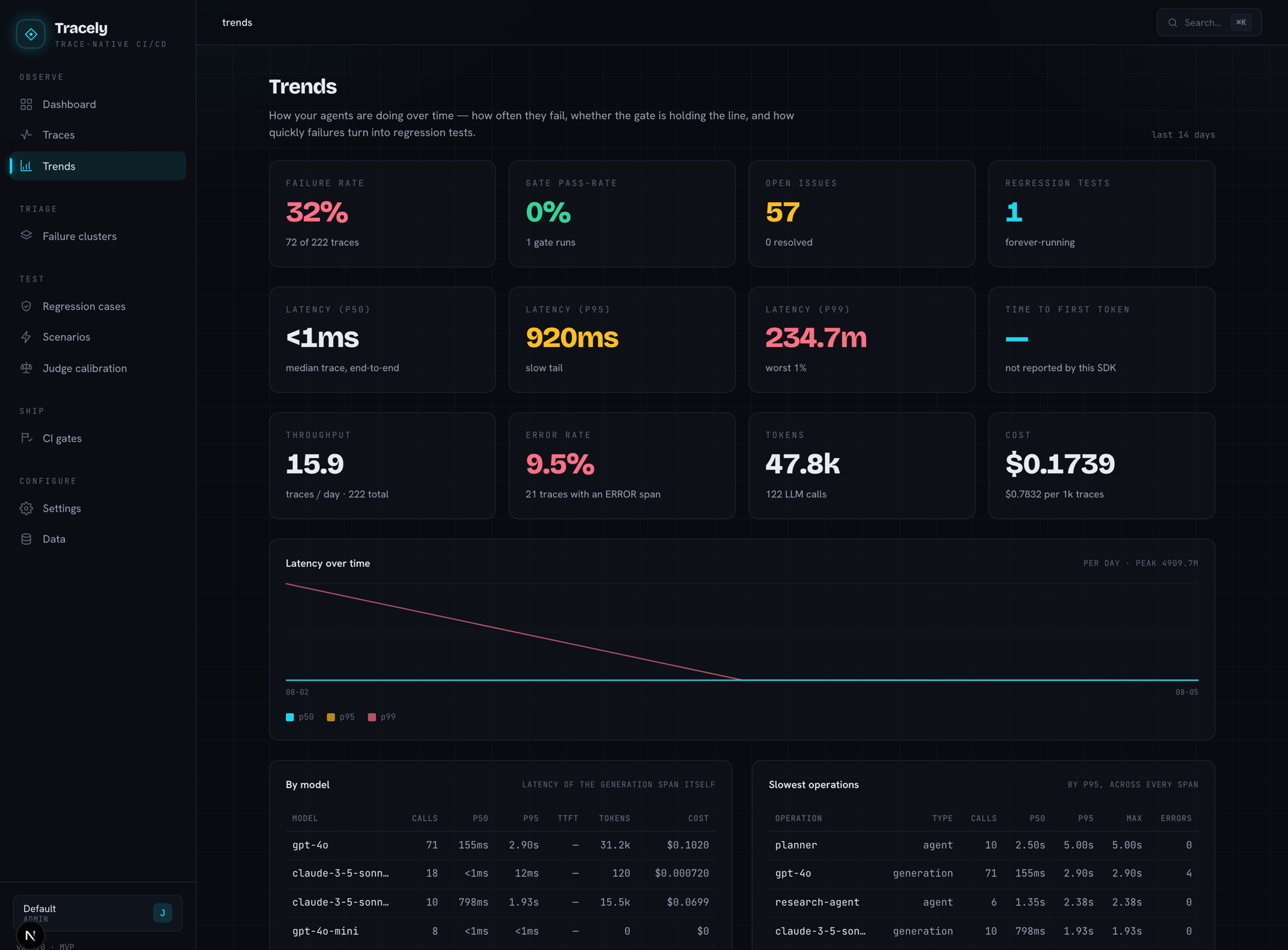Click the p95 legend swatch

[331, 717]
